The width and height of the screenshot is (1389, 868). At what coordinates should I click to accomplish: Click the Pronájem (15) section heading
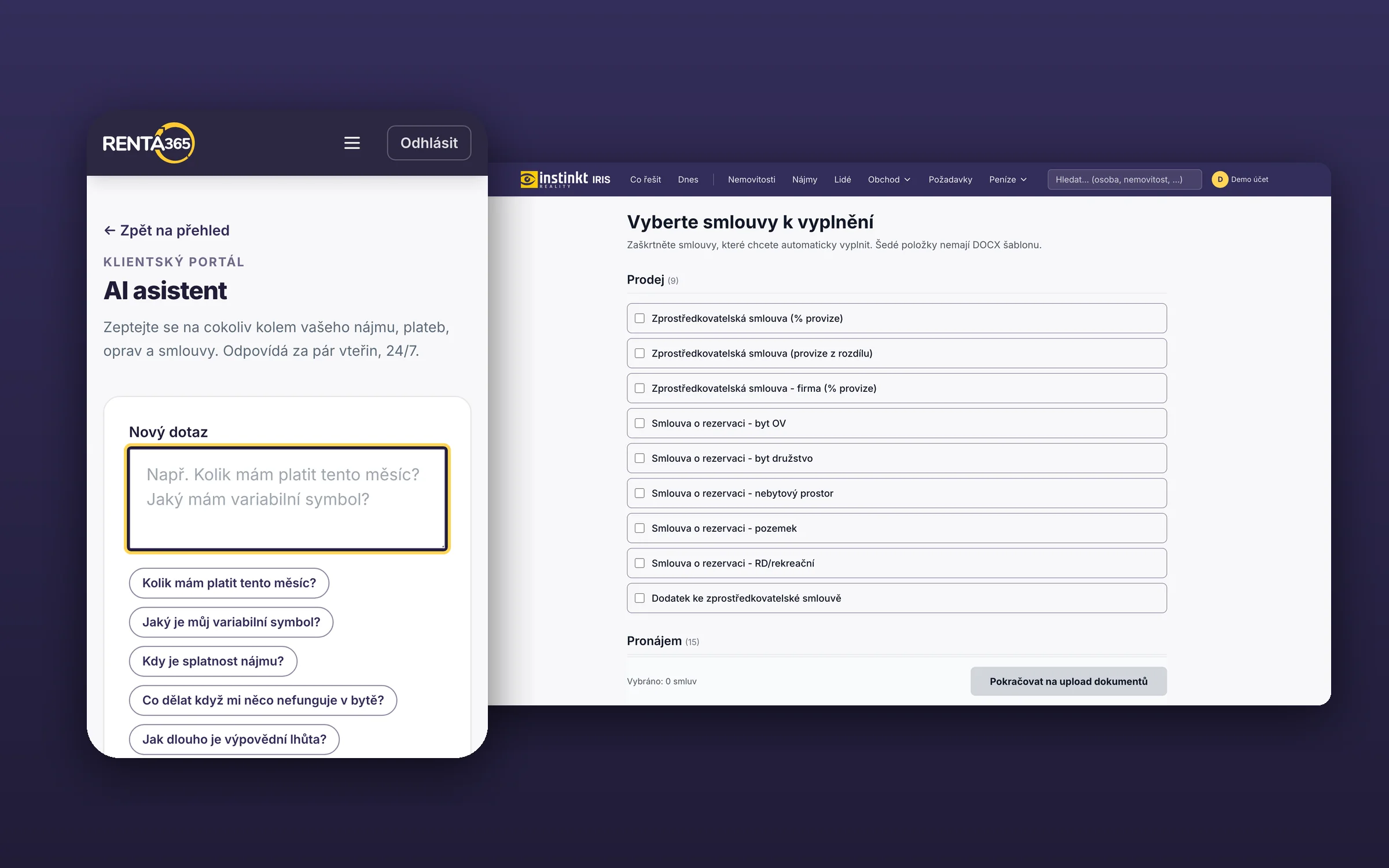(663, 641)
